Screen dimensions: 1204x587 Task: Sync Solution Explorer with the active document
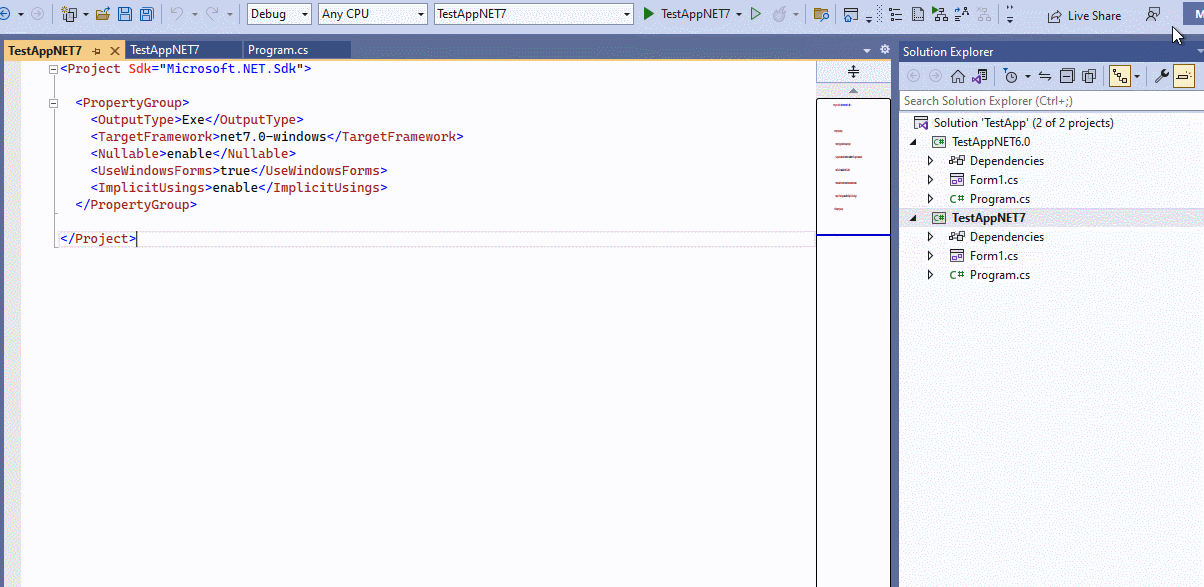tap(1044, 75)
